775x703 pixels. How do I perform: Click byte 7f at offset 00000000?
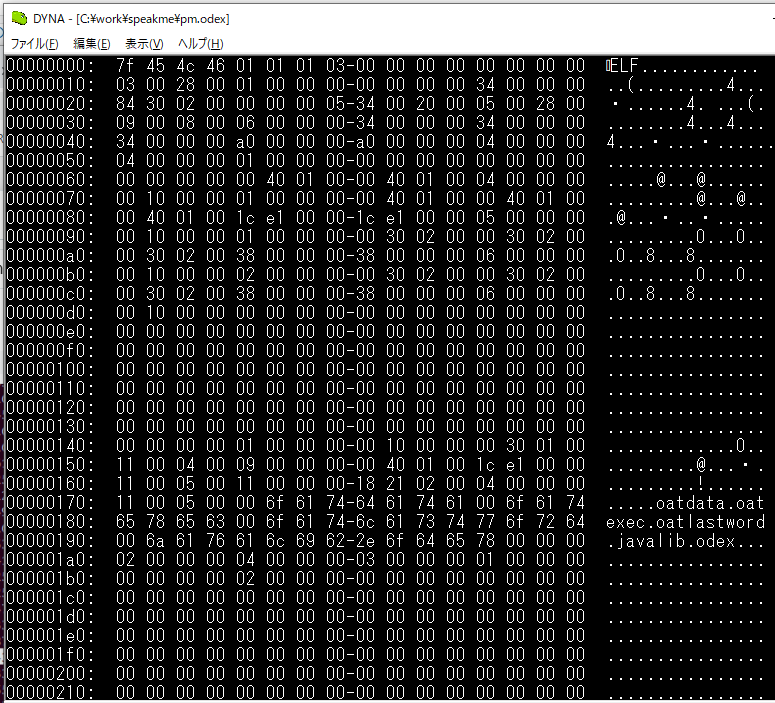(x=125, y=65)
